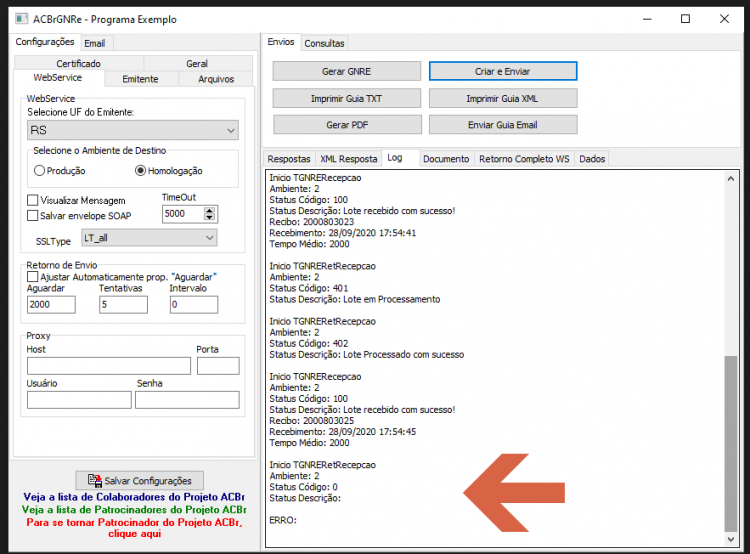
Task: Click the Gerar GNRE button
Action: pos(347,71)
